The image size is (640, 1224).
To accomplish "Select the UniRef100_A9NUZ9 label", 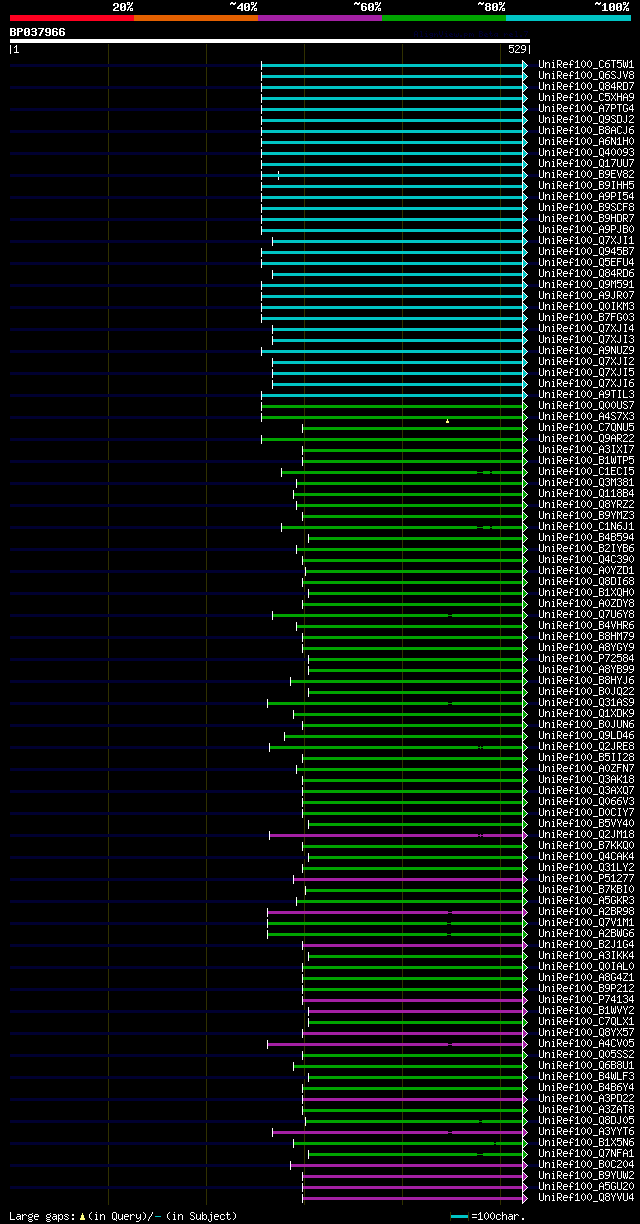I will 586,350.
